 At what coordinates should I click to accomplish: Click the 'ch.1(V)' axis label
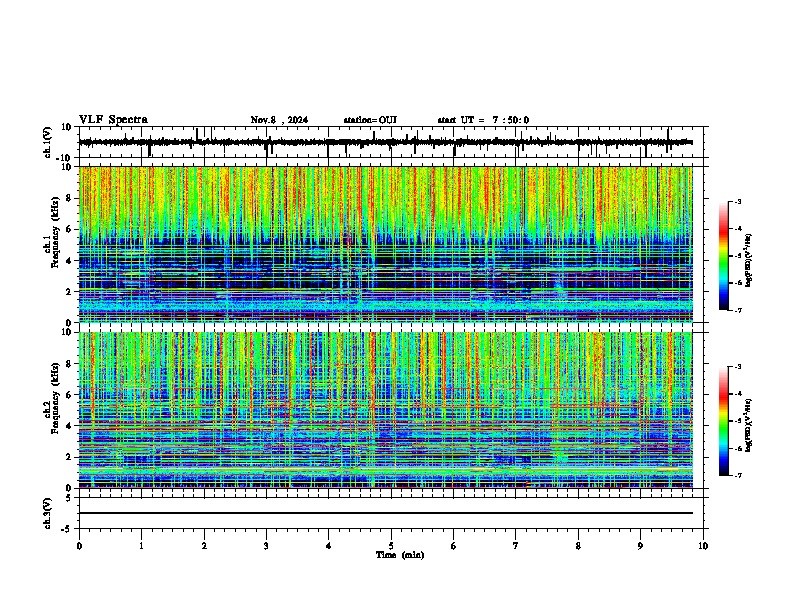[x=48, y=142]
